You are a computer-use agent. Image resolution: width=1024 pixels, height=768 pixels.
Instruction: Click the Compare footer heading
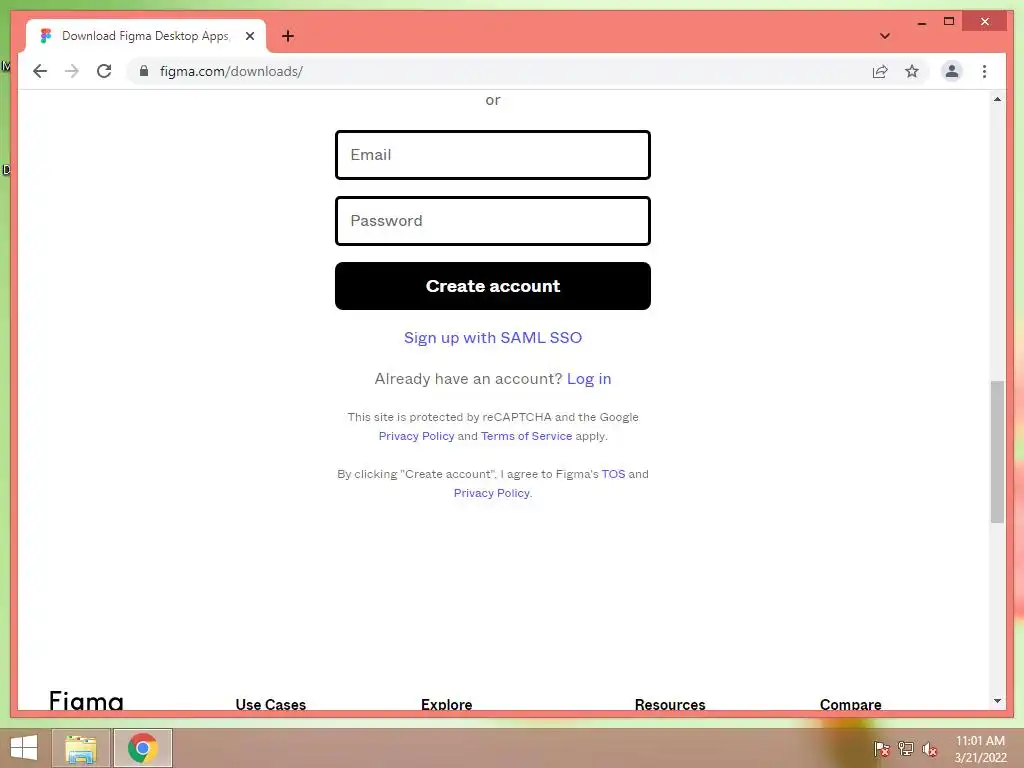click(x=850, y=704)
